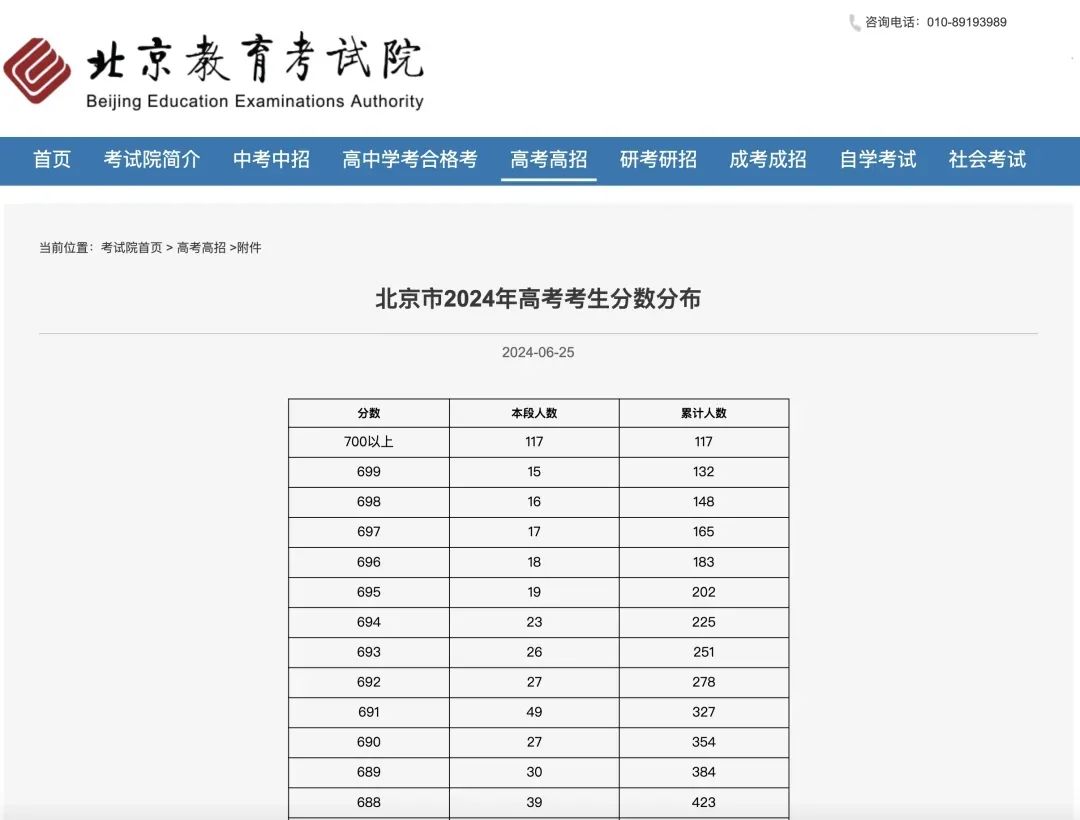Click the 累计人数 column header
Viewport: 1080px width, 820px height.
(703, 413)
